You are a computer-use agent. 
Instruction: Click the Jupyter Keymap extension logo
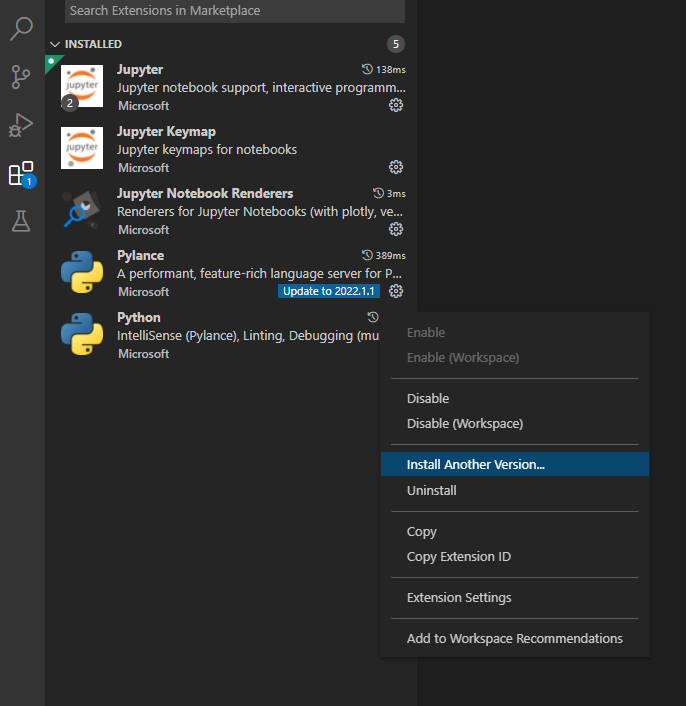tap(82, 148)
